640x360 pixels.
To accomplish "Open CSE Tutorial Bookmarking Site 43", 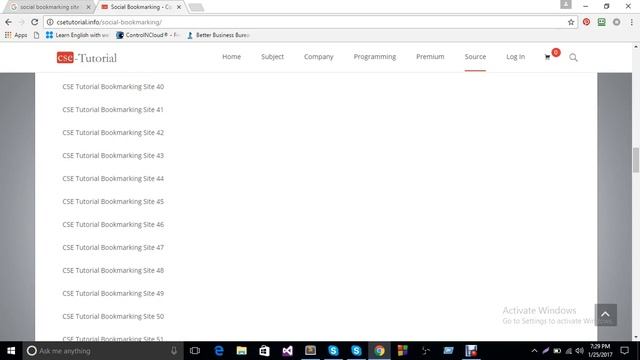I will [x=113, y=156].
